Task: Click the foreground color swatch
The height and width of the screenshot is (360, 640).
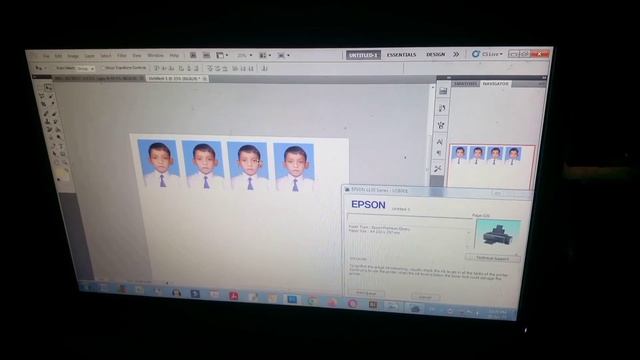Action: (60, 172)
